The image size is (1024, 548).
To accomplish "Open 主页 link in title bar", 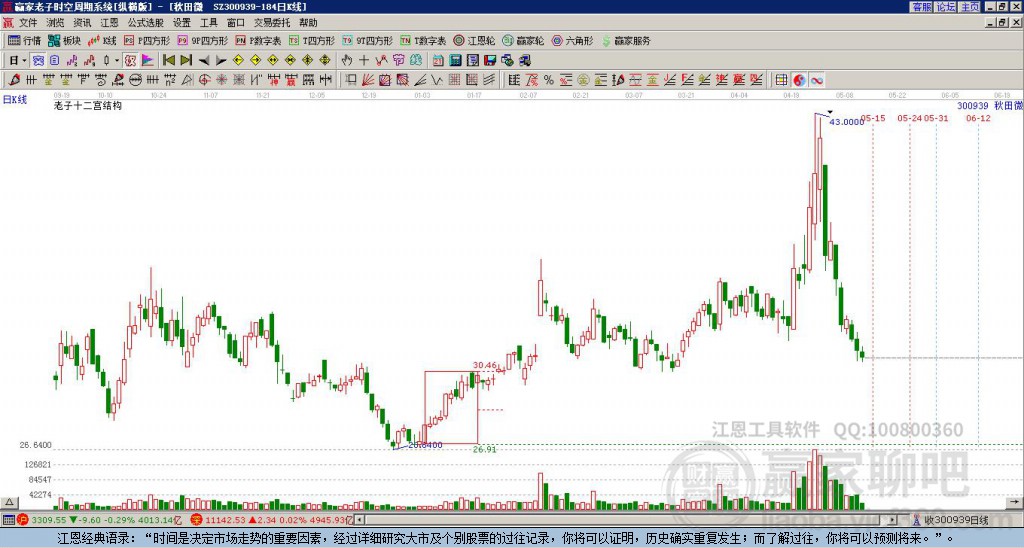I will tap(970, 7).
